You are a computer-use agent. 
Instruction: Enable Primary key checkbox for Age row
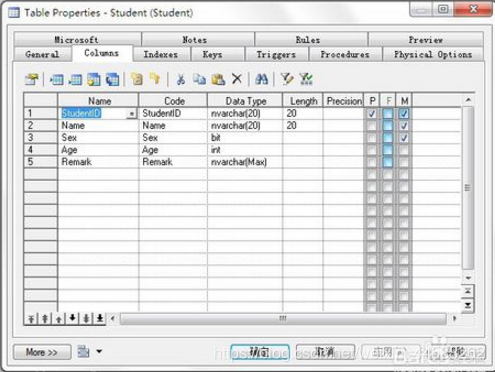pos(371,150)
